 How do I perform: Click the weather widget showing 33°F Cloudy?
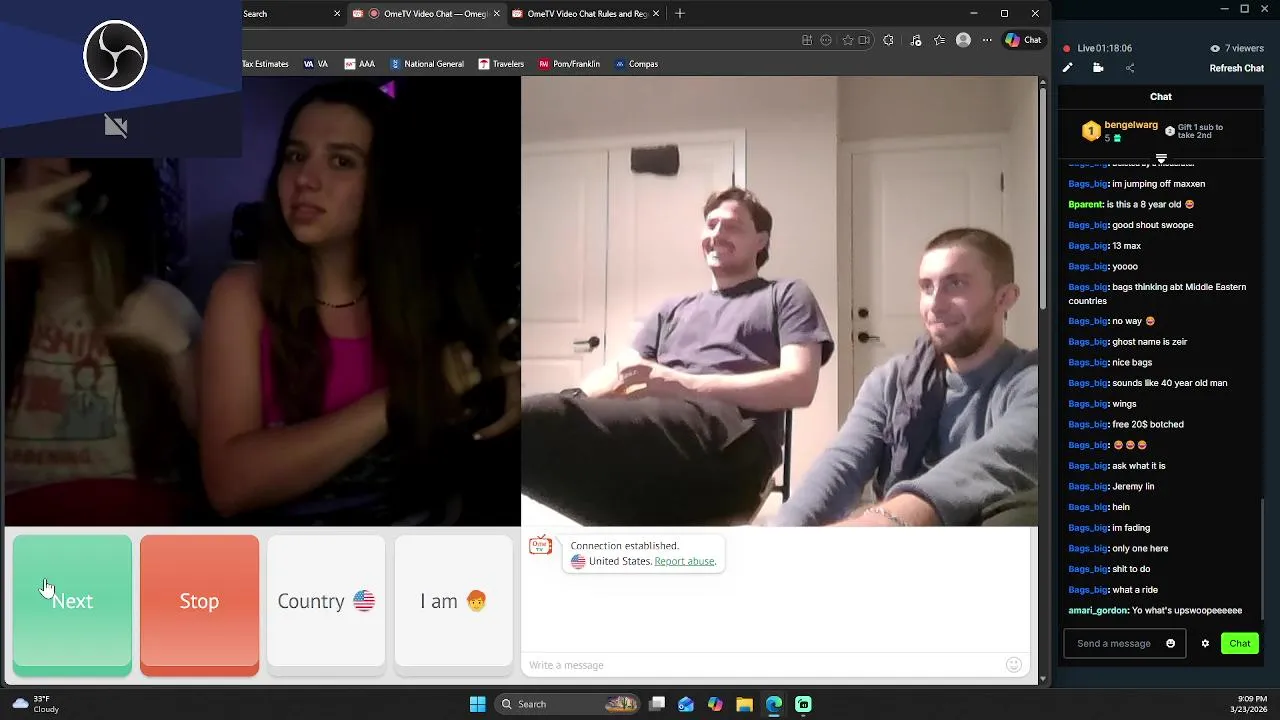click(36, 704)
